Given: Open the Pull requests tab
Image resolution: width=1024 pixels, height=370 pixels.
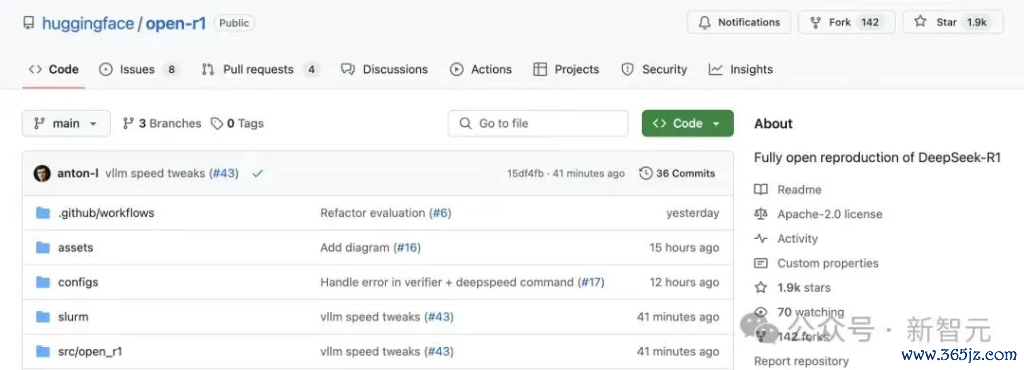Looking at the screenshot, I should click(261, 69).
